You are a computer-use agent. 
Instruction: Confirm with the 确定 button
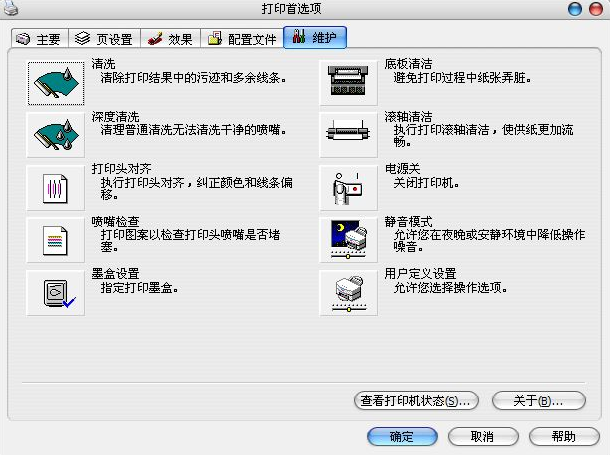(402, 437)
